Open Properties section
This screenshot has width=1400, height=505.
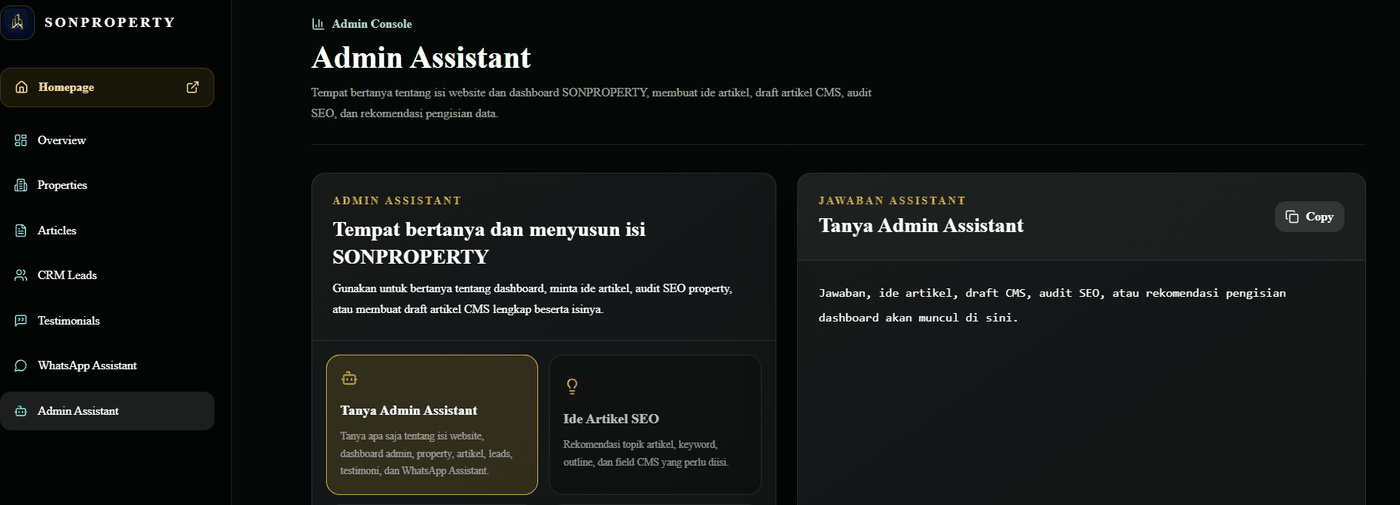(107, 185)
